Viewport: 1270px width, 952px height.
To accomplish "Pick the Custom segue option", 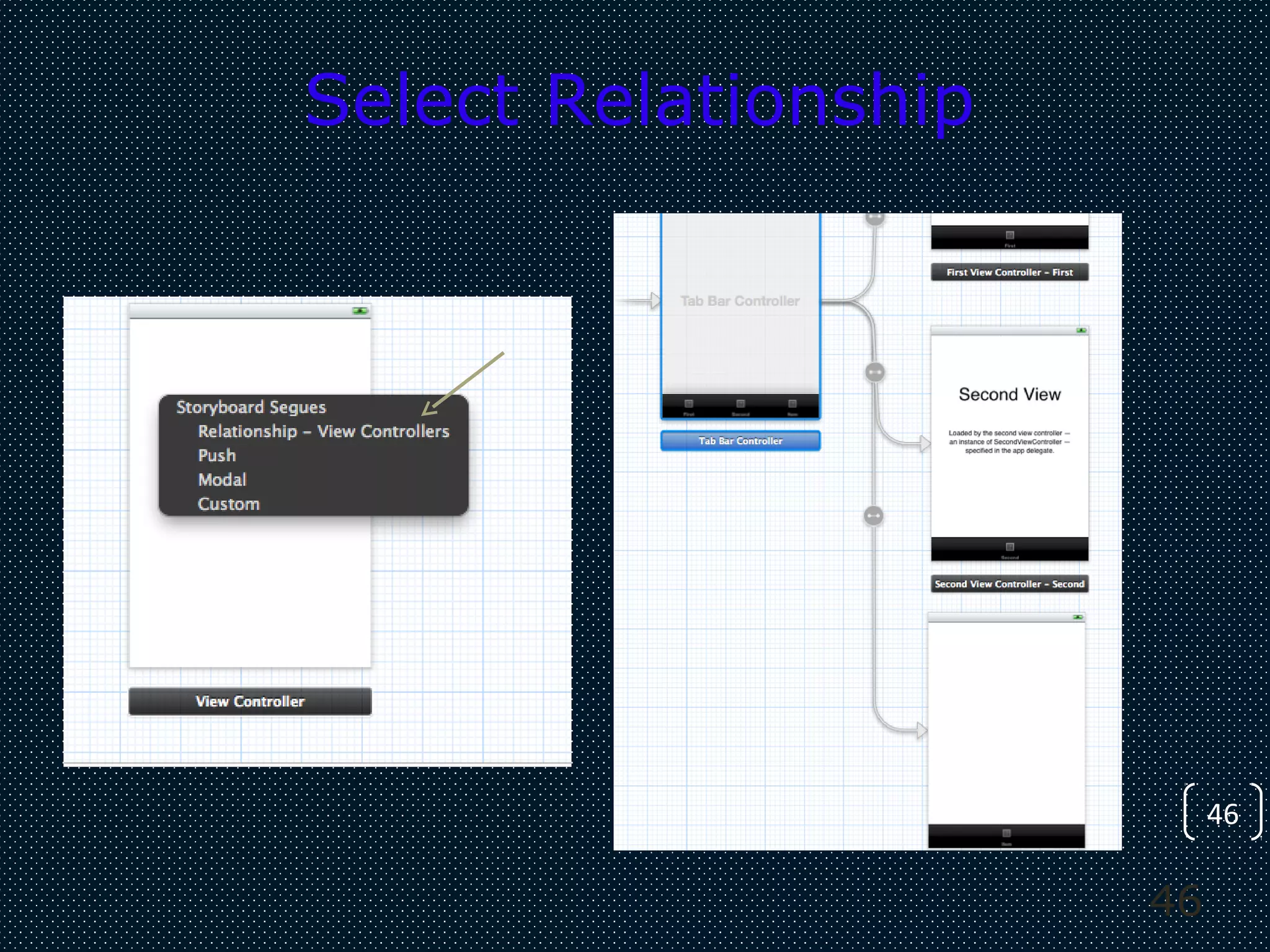I will pos(228,504).
